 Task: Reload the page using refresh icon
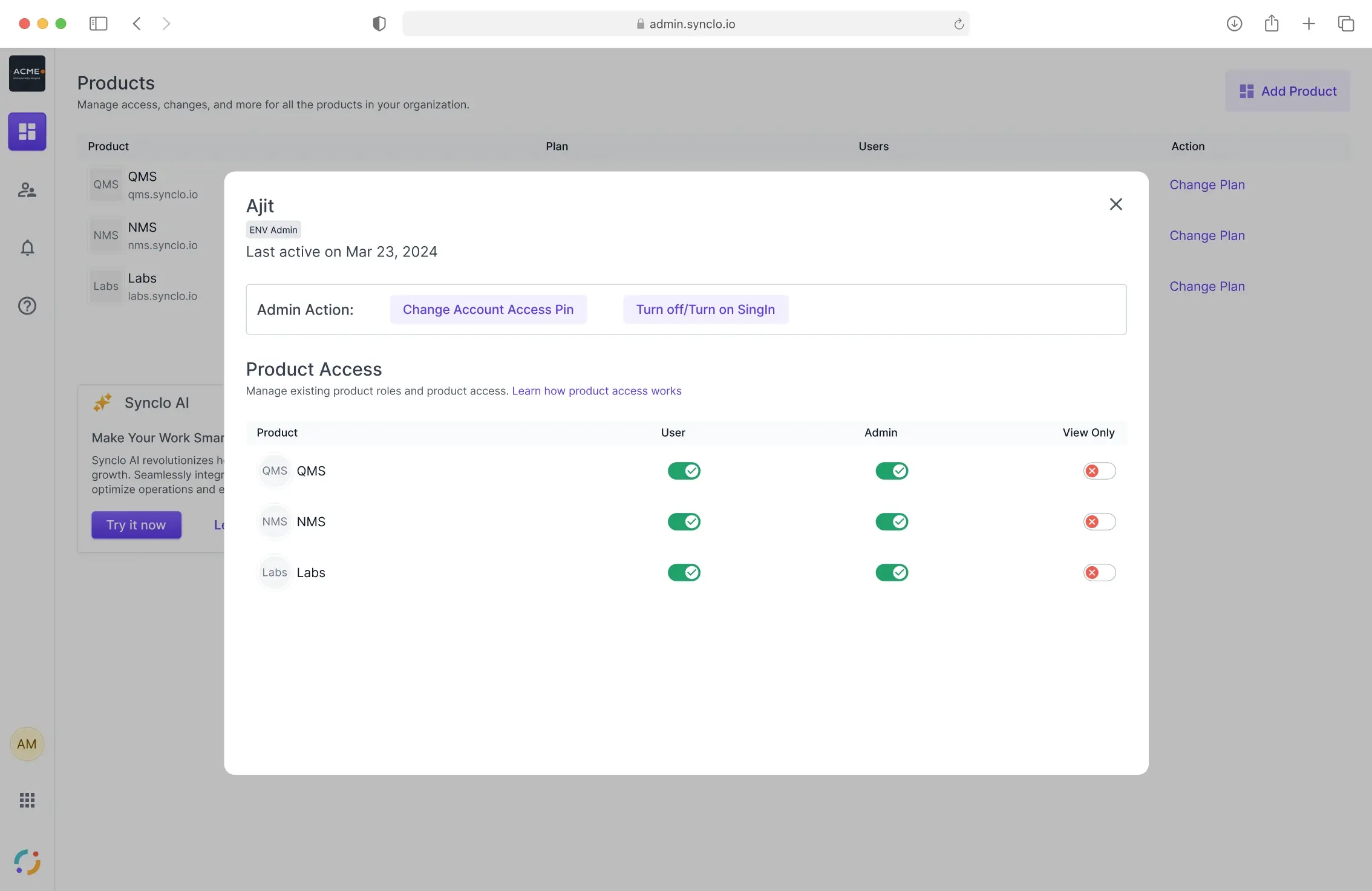[x=959, y=24]
